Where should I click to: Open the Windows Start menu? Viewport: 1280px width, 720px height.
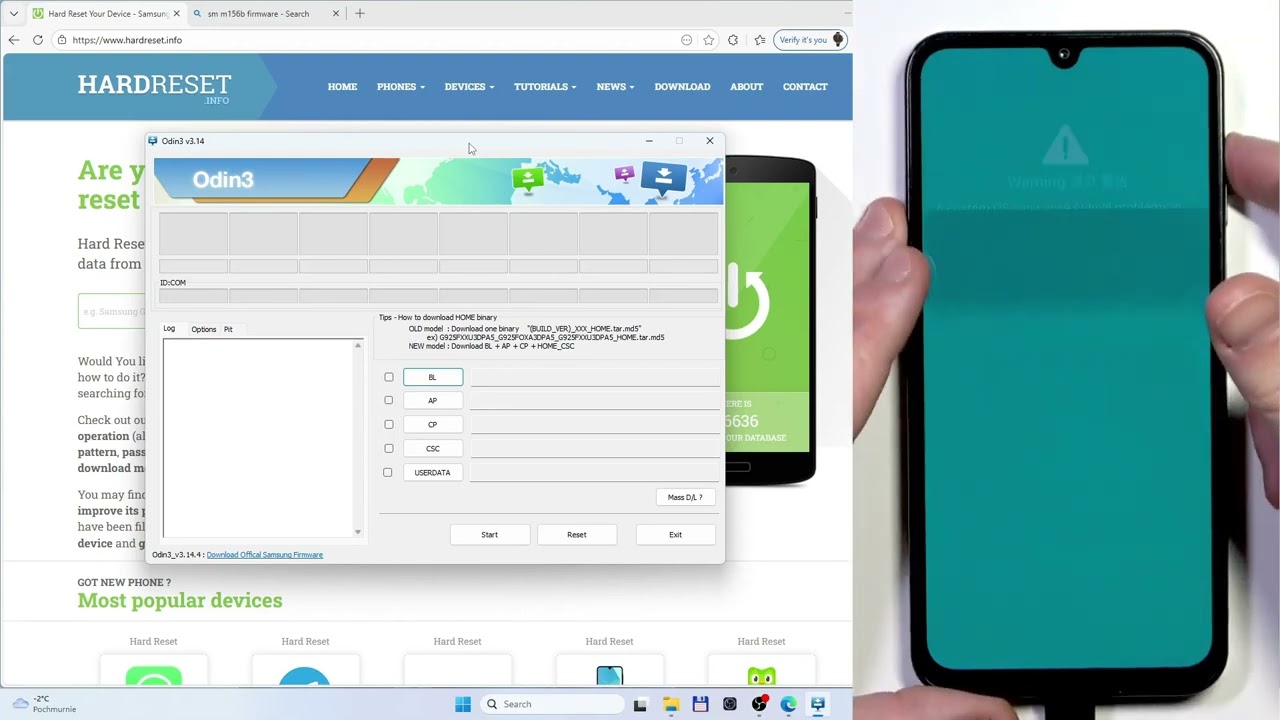pyautogui.click(x=463, y=704)
